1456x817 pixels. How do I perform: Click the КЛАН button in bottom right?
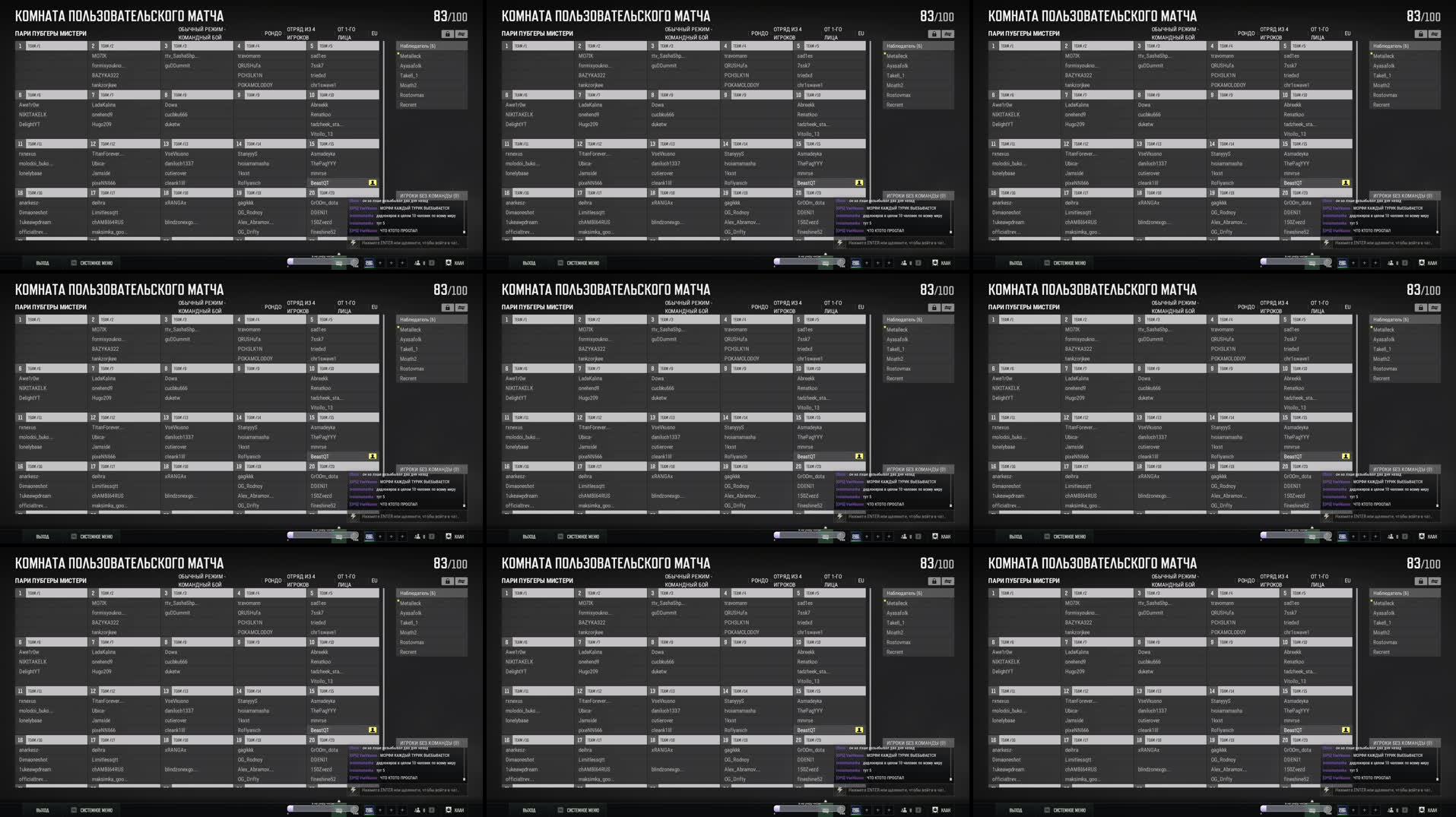tap(458, 263)
